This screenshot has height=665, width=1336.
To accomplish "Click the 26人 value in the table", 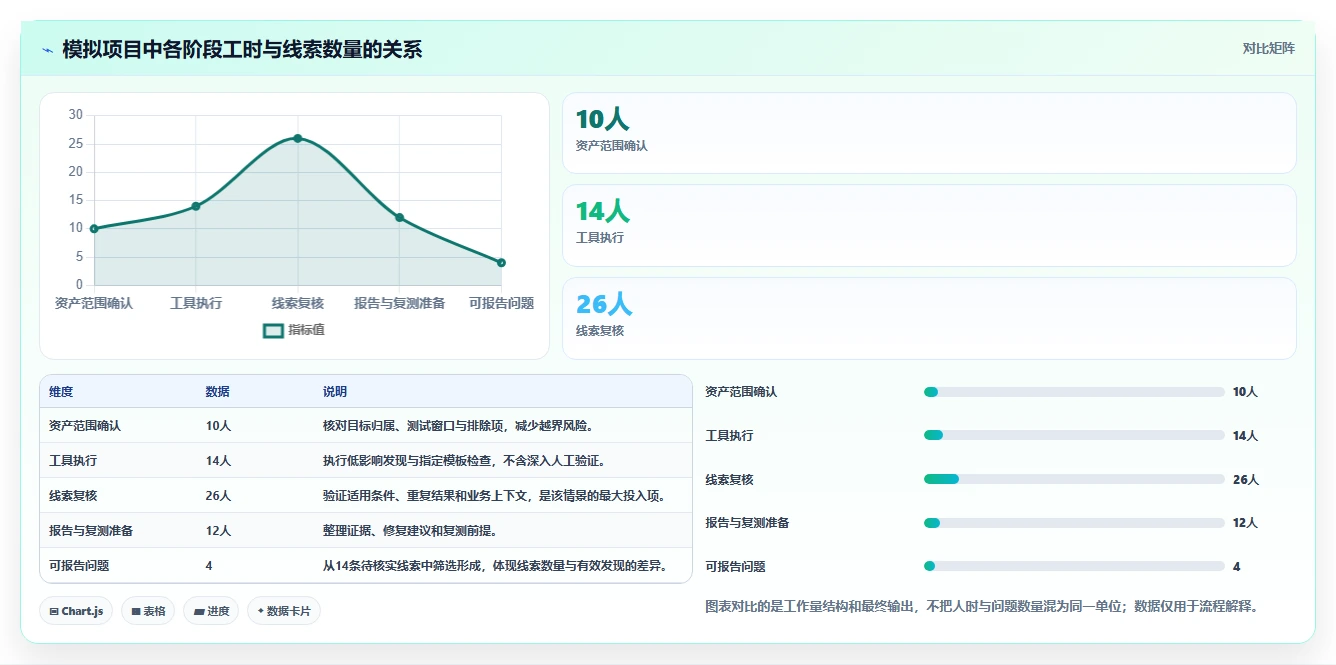I will [x=218, y=496].
